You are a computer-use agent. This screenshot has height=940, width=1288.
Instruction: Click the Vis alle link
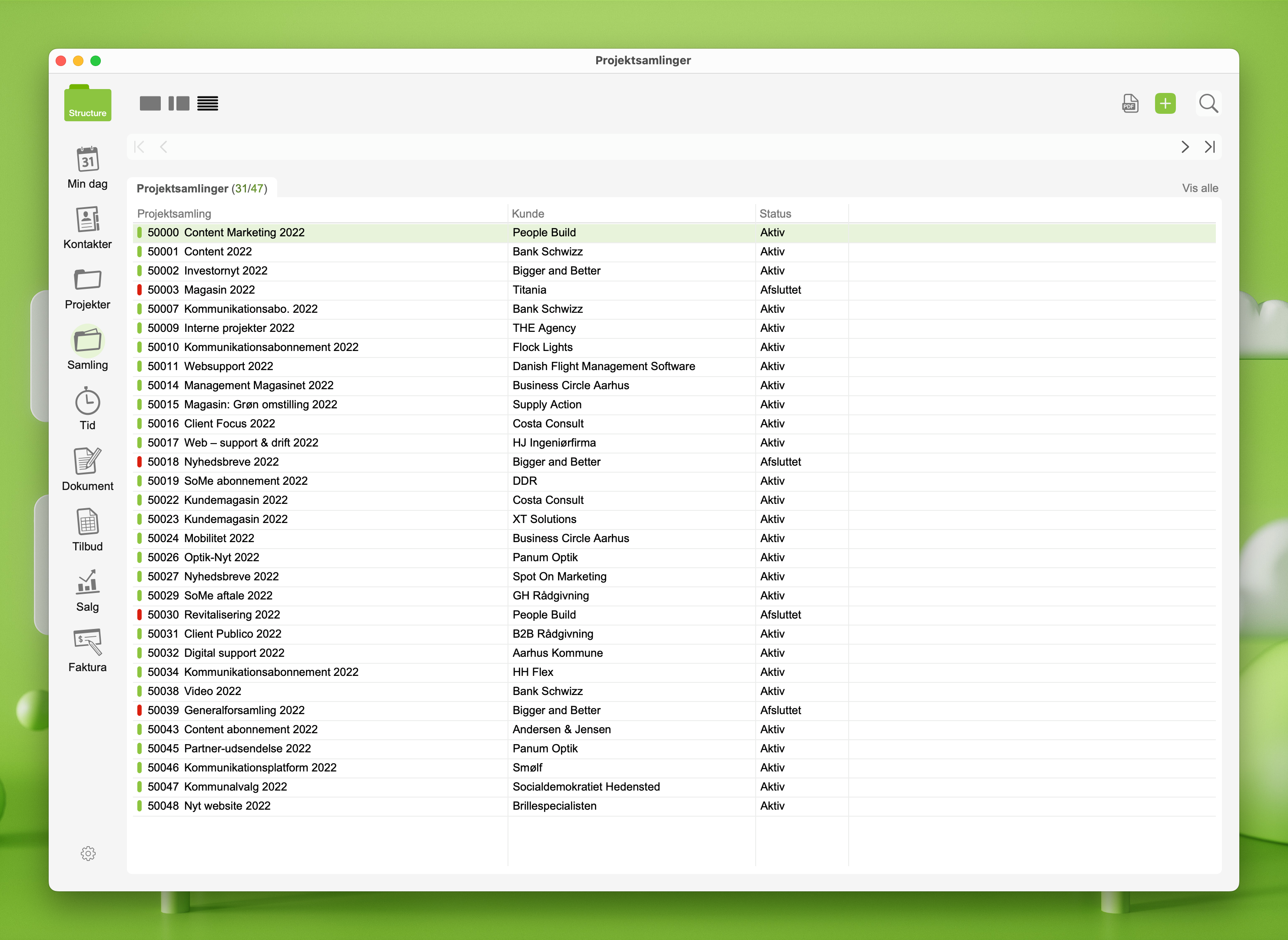[1200, 189]
